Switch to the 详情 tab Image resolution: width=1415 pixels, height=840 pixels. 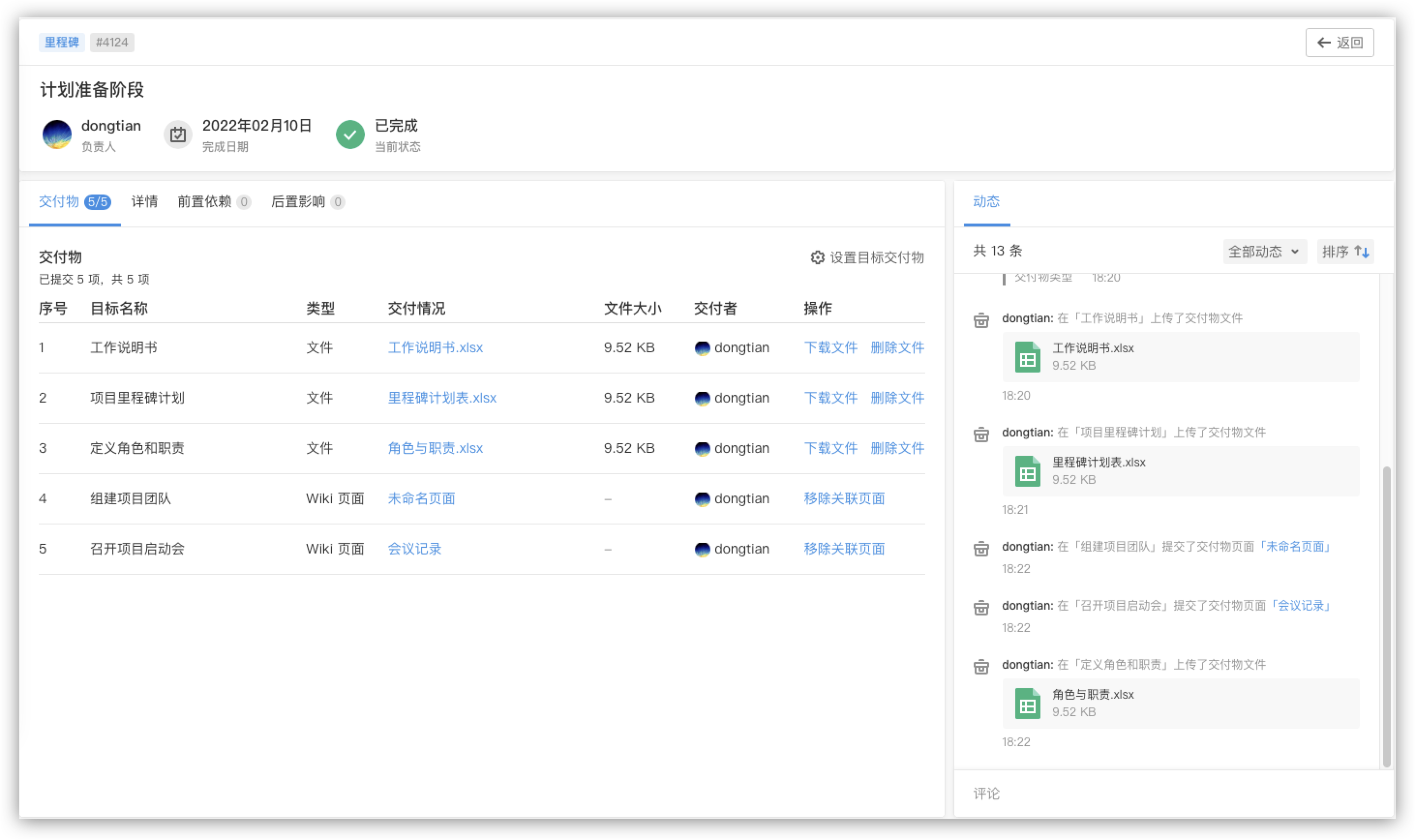click(x=144, y=201)
